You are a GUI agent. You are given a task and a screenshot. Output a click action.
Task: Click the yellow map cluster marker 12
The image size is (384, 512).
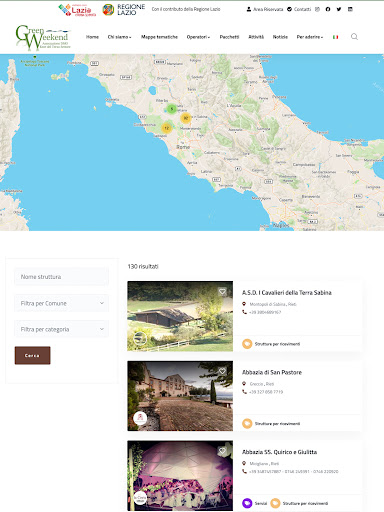click(167, 128)
